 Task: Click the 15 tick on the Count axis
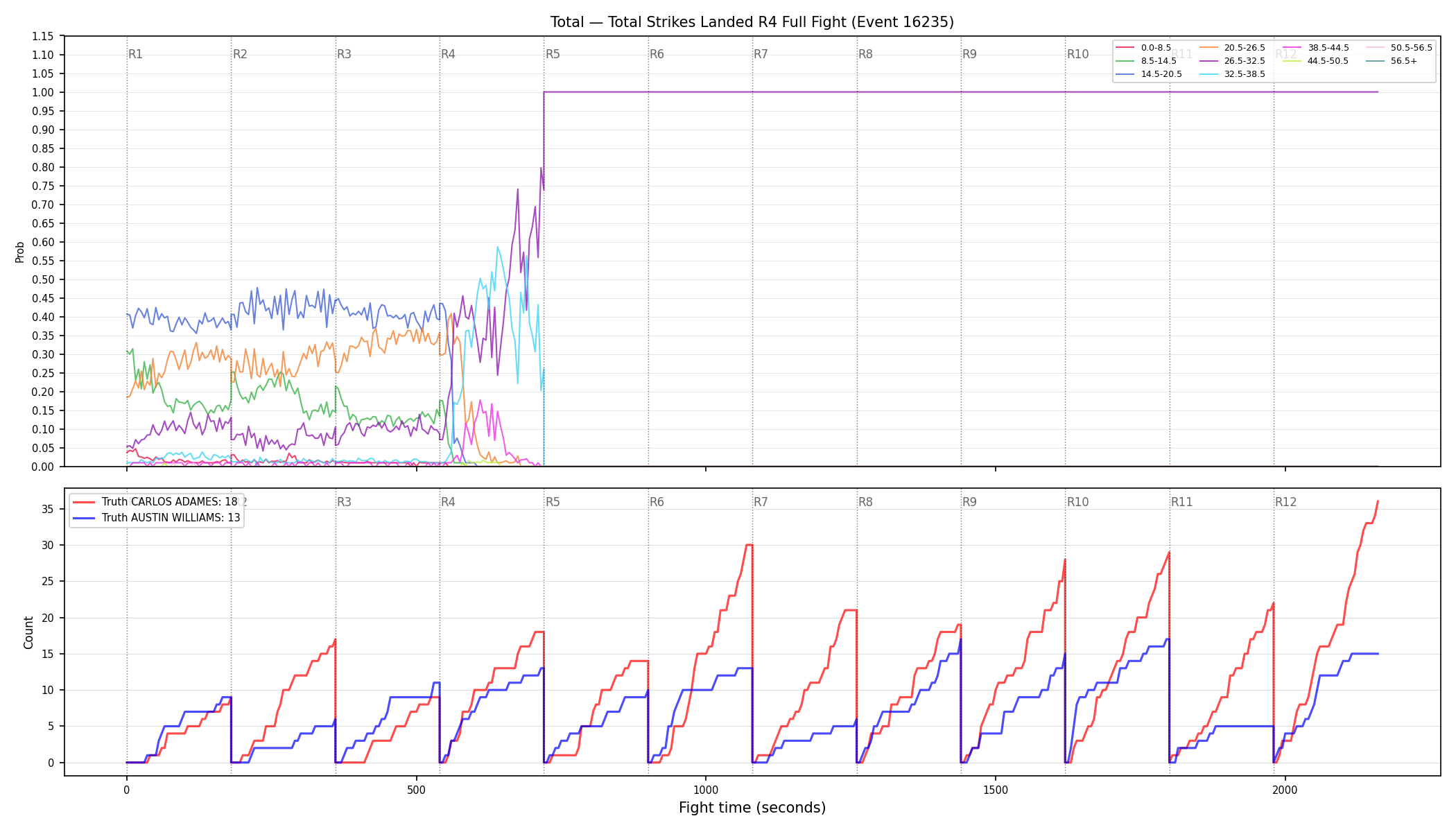click(48, 654)
